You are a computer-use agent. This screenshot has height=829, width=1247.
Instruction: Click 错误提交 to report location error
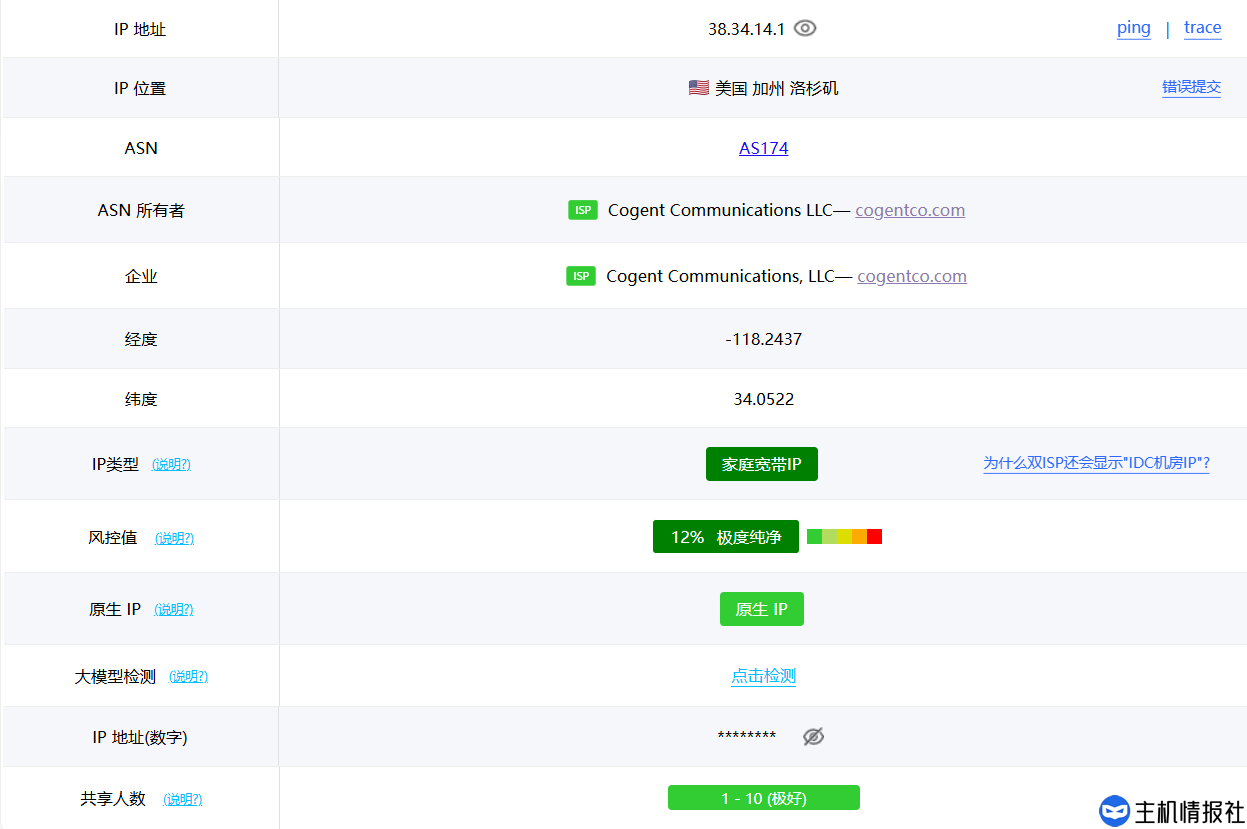[1191, 87]
